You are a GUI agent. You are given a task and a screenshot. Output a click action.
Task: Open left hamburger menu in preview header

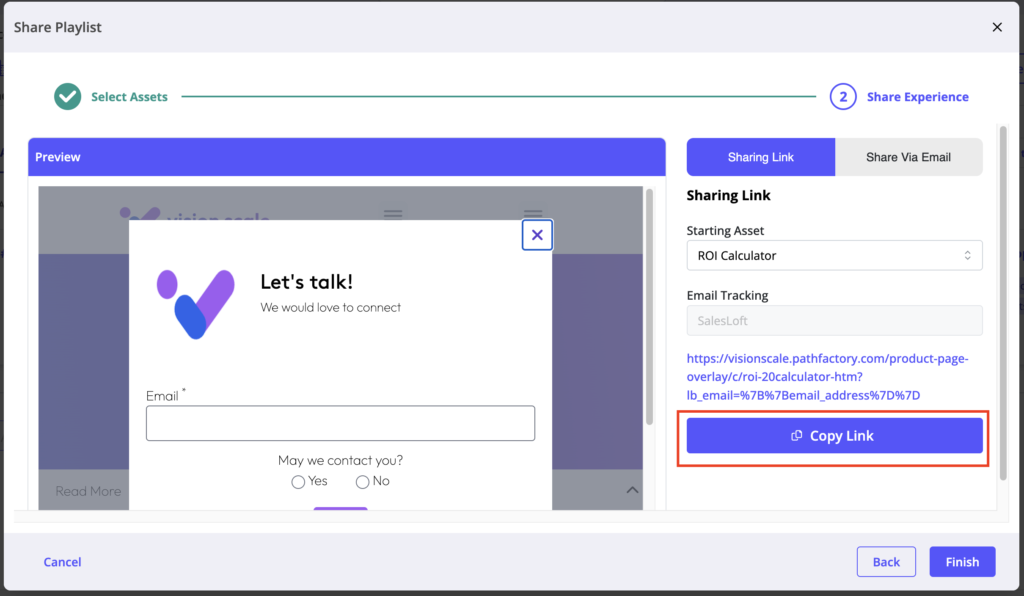393,213
